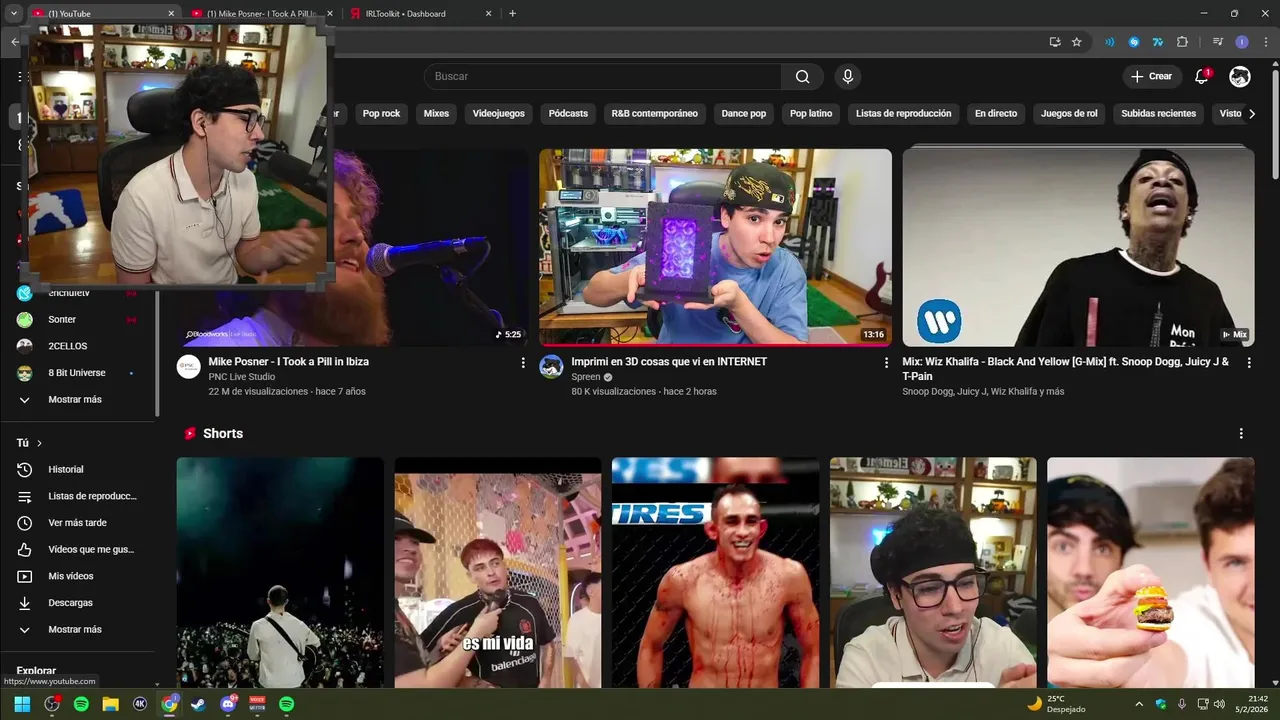Open the 4K app on taskbar
Screen dimensions: 1280x720
pos(139,704)
